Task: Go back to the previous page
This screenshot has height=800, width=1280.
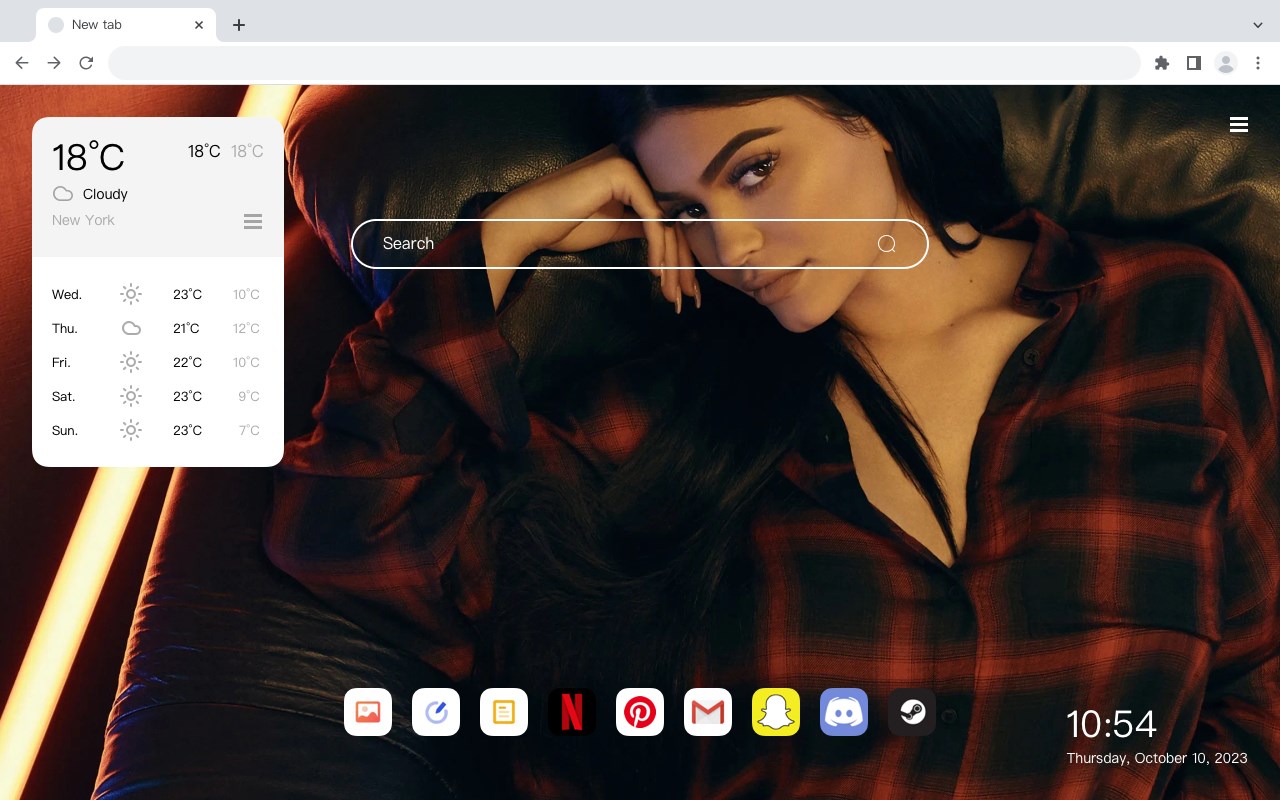Action: coord(22,63)
